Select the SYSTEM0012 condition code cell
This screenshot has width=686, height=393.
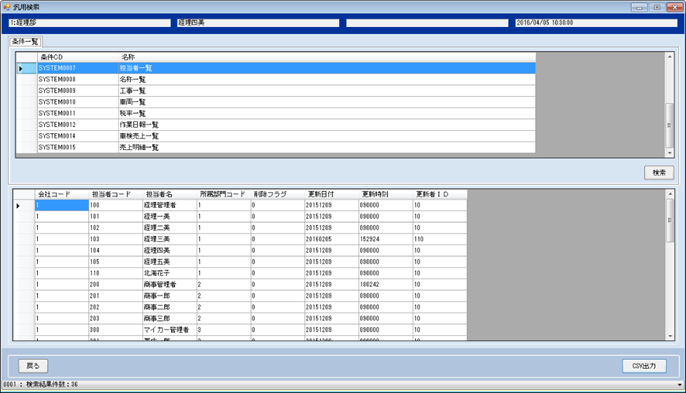(x=77, y=125)
